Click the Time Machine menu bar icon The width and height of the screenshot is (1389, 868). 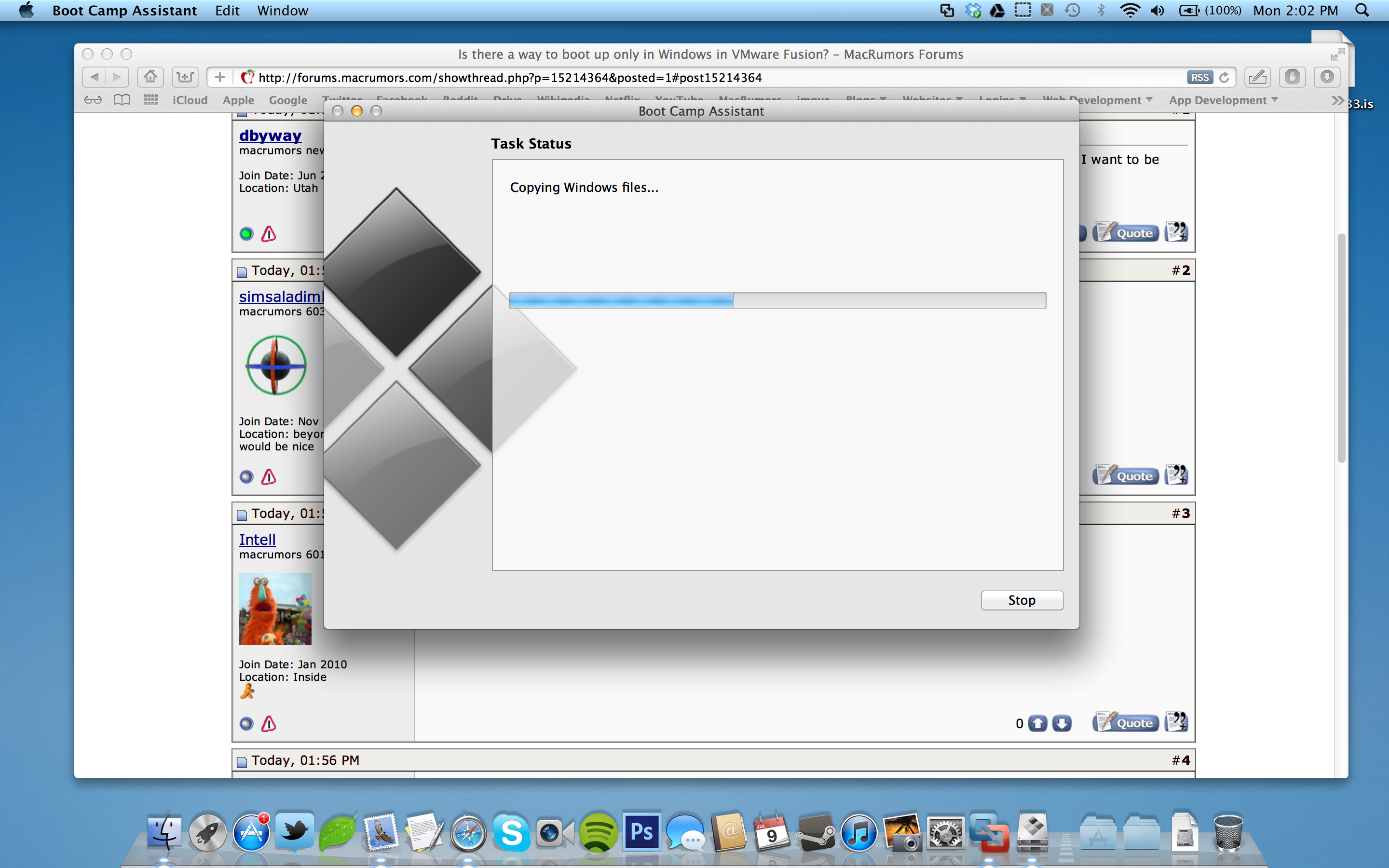1072,10
